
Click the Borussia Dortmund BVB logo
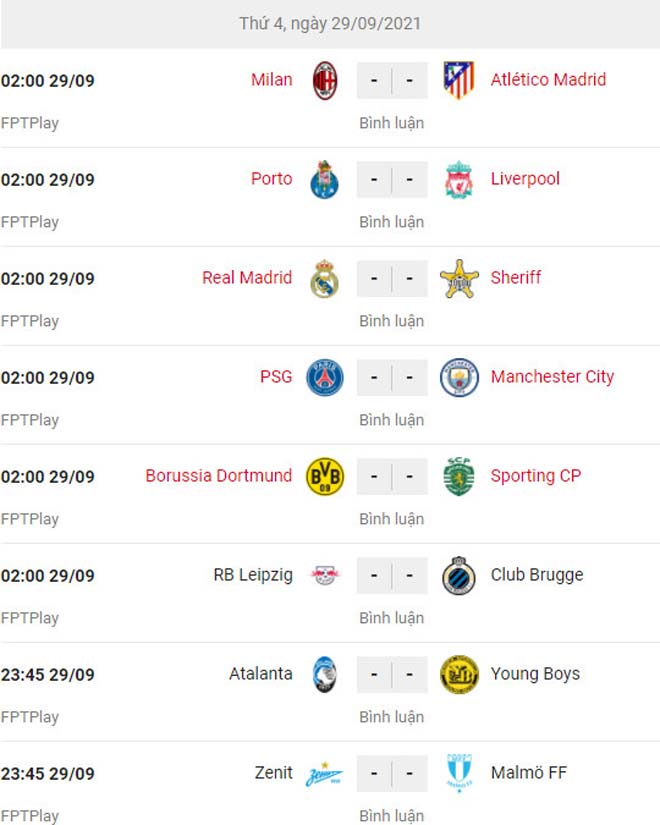pyautogui.click(x=325, y=476)
